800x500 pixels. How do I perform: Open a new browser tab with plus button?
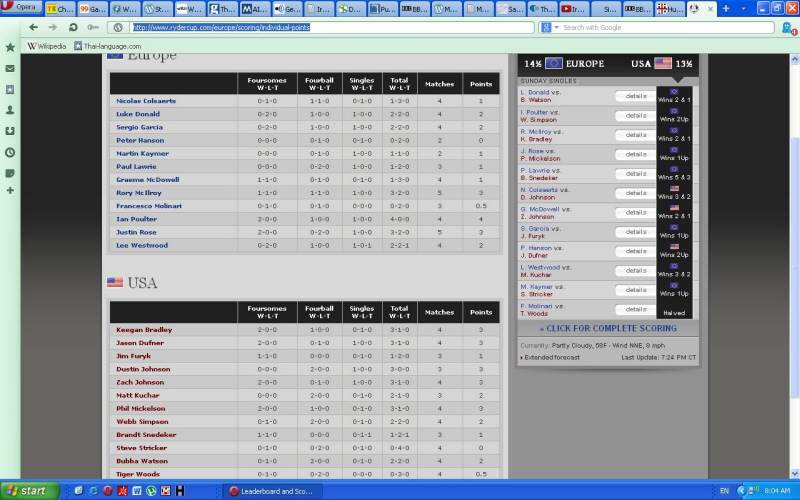726,9
